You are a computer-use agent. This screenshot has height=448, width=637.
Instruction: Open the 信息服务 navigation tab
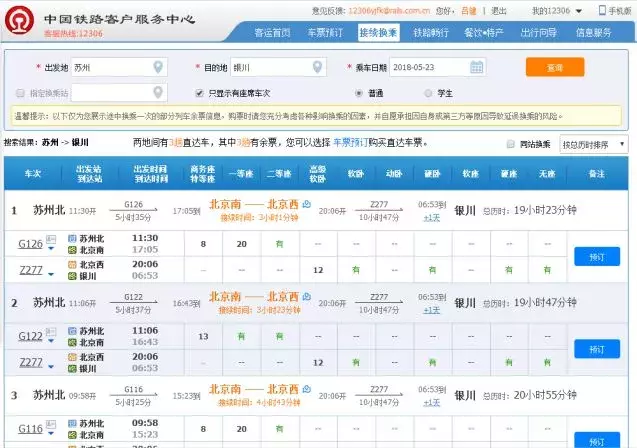point(593,32)
